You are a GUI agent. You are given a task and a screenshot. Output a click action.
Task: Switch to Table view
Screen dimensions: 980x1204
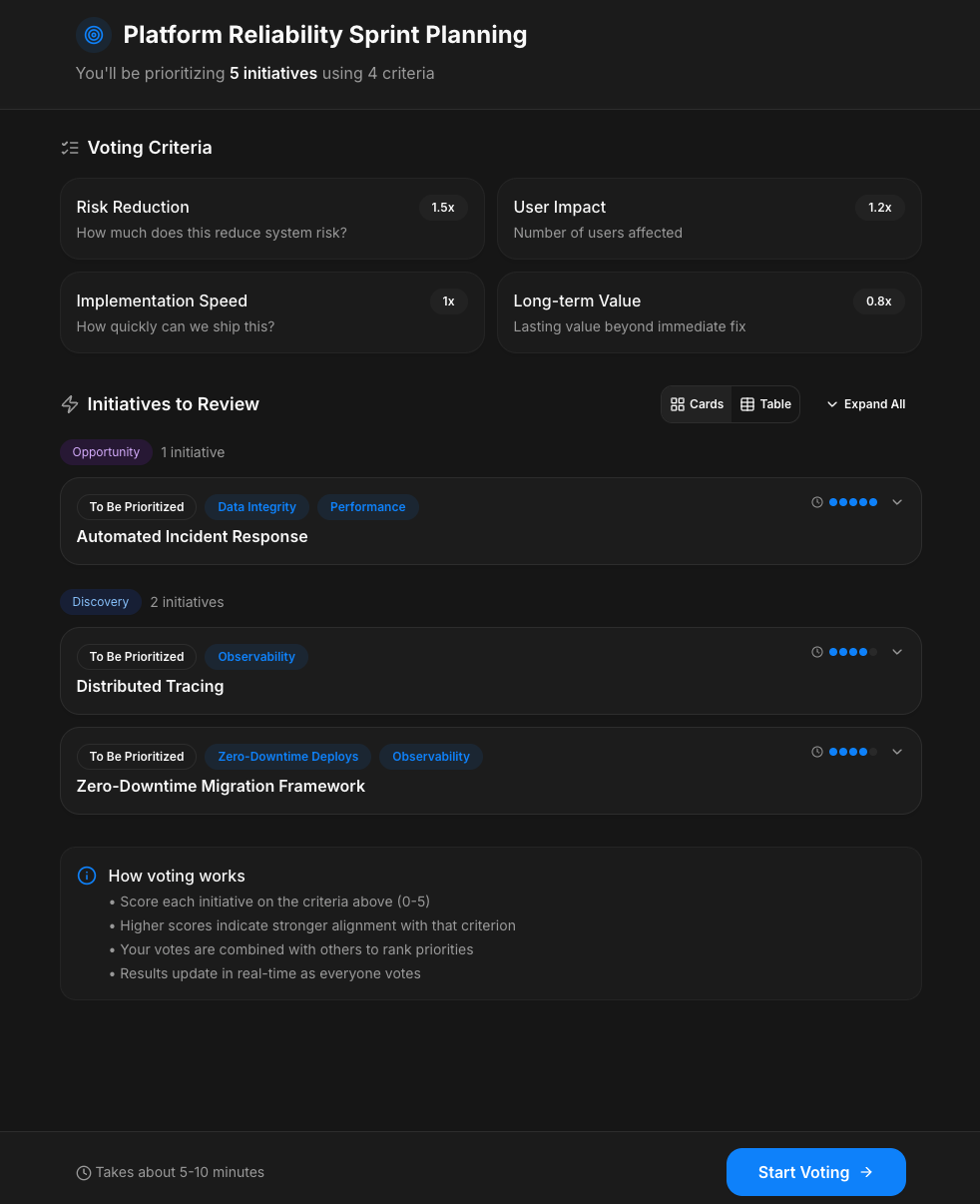click(x=765, y=404)
